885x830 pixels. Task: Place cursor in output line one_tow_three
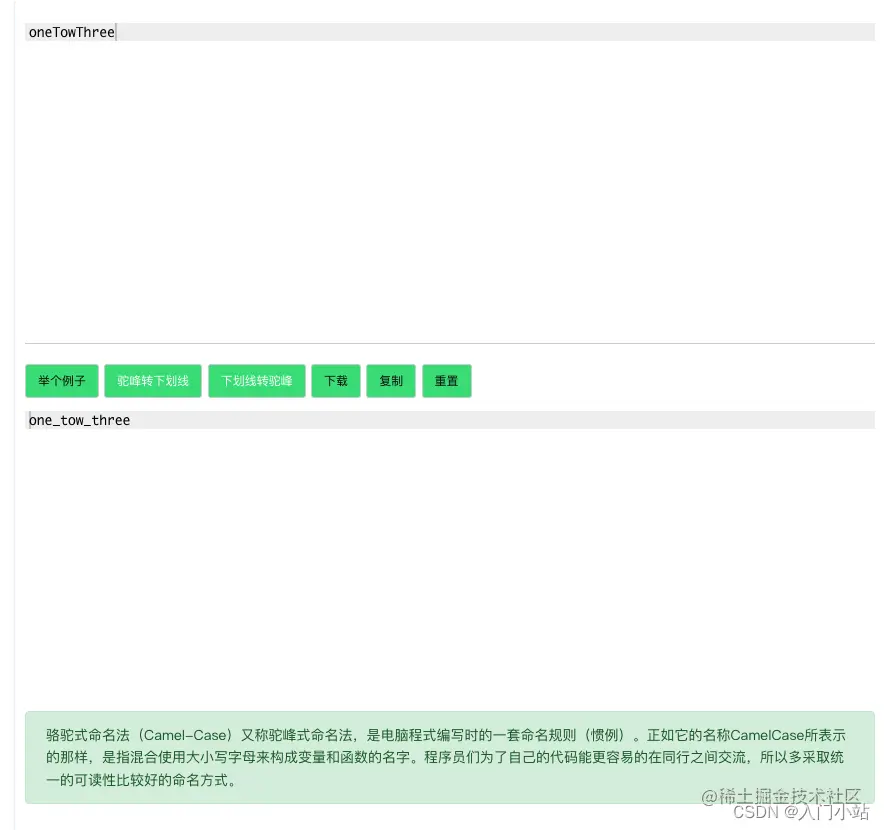click(450, 420)
